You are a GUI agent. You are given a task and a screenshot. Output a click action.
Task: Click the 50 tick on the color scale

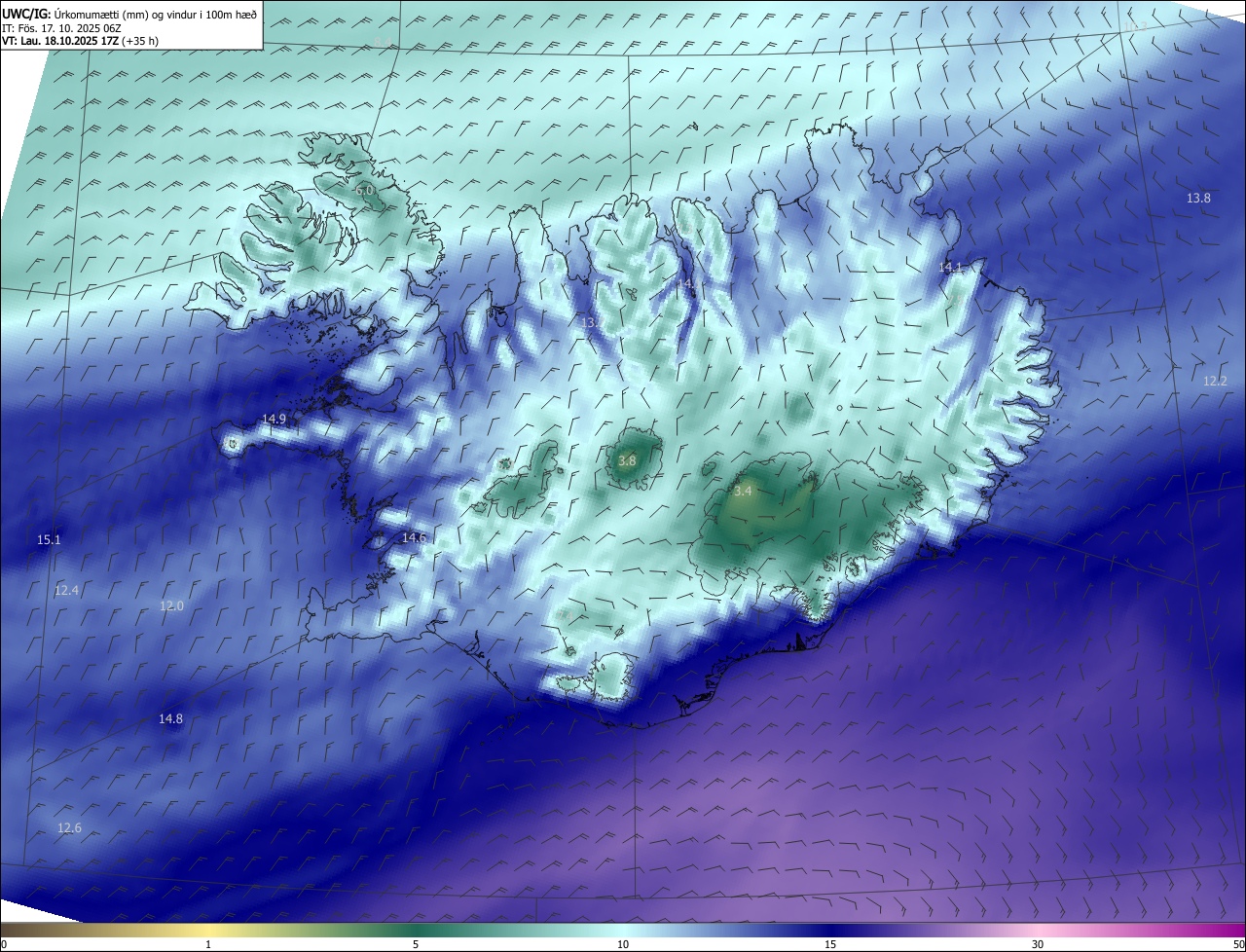[x=1238, y=944]
